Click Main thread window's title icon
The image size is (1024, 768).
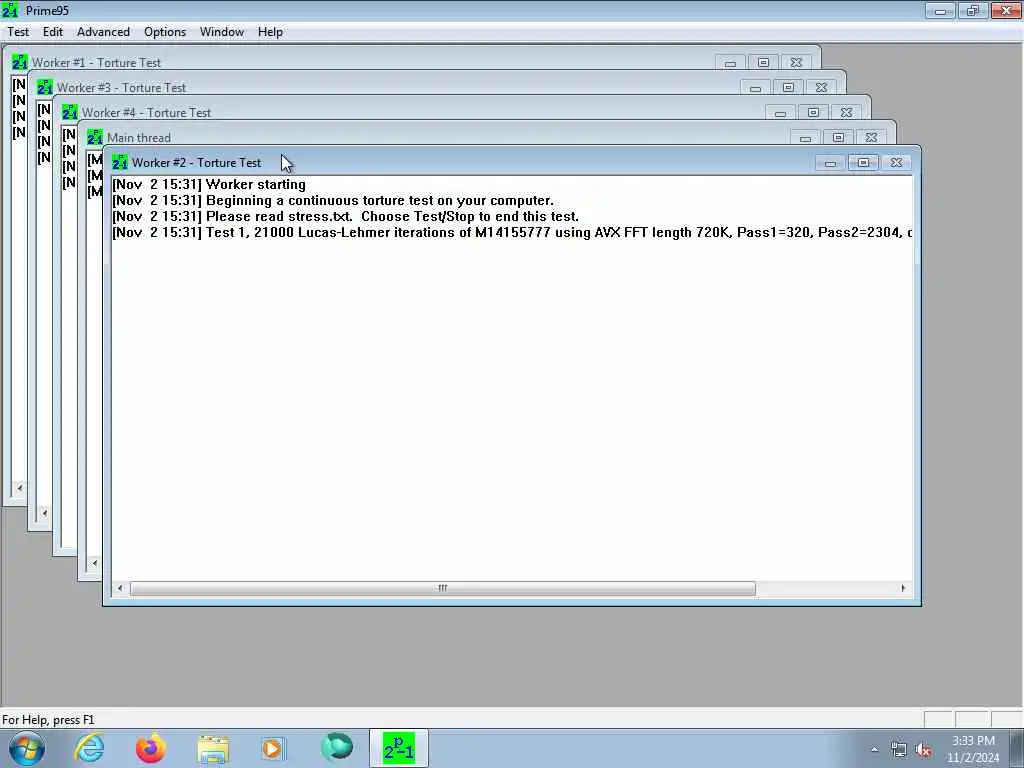[95, 138]
